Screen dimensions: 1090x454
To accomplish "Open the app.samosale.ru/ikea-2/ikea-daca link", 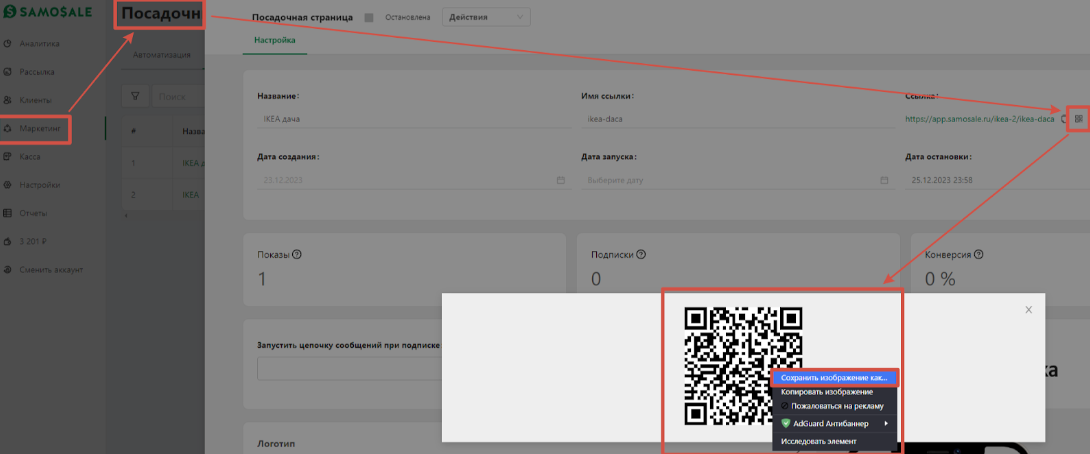I will pos(979,120).
